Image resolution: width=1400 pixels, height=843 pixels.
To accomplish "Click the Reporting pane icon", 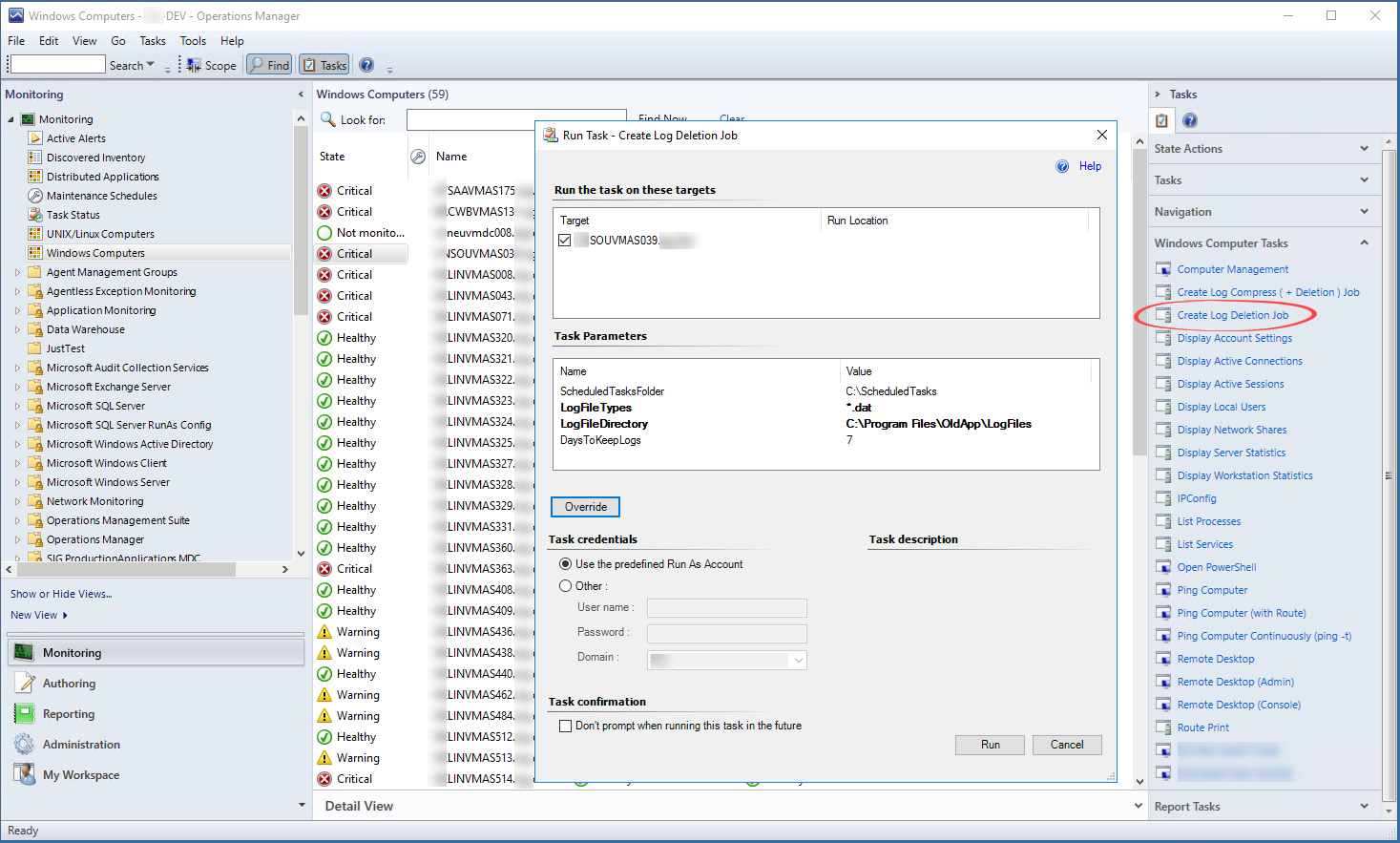I will coord(25,714).
